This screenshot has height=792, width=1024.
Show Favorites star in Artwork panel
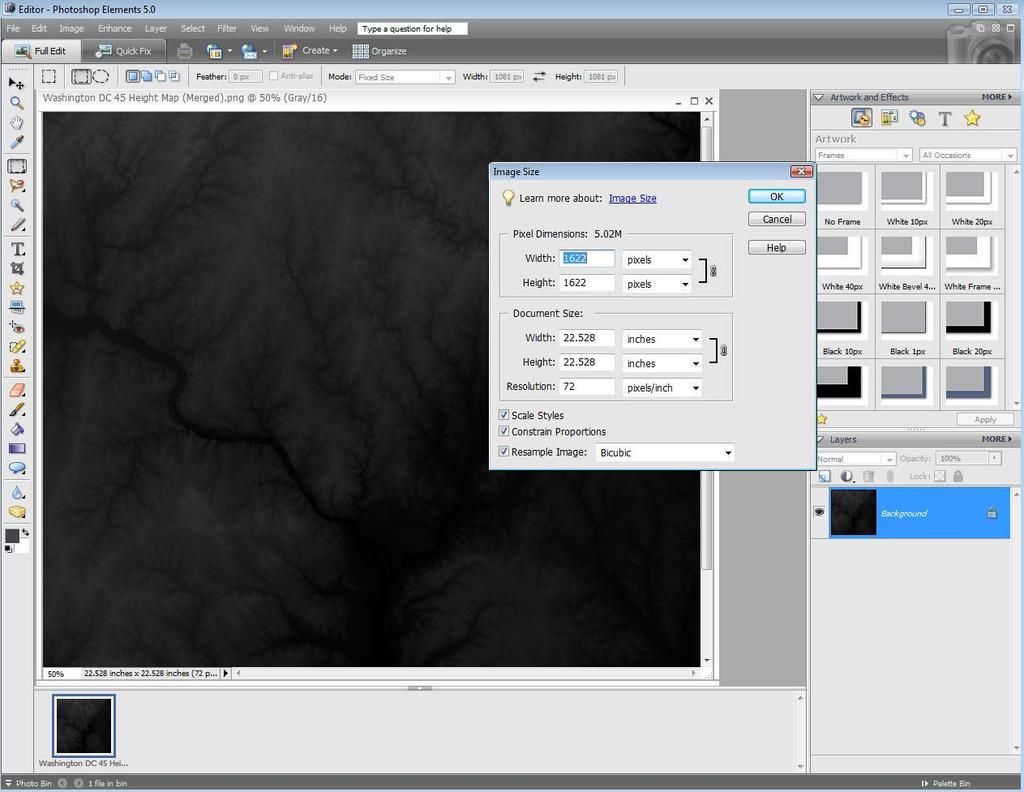[x=972, y=119]
